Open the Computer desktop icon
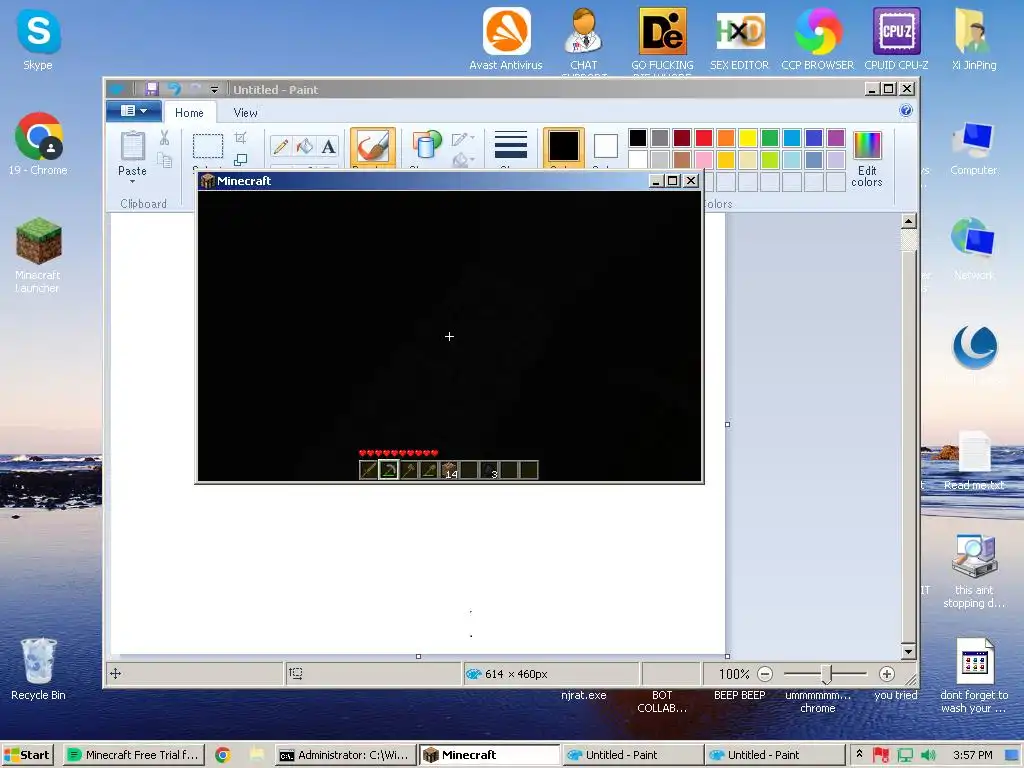 pyautogui.click(x=974, y=149)
